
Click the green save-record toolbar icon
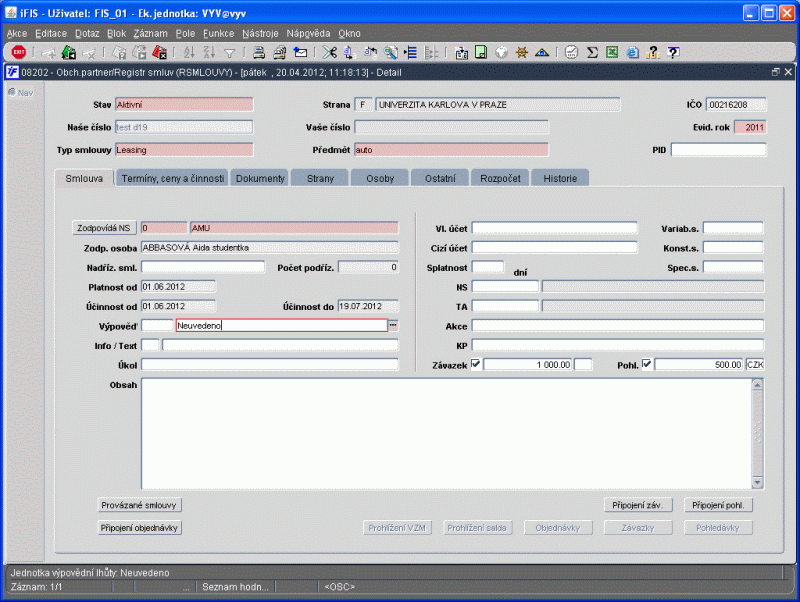pyautogui.click(x=68, y=52)
